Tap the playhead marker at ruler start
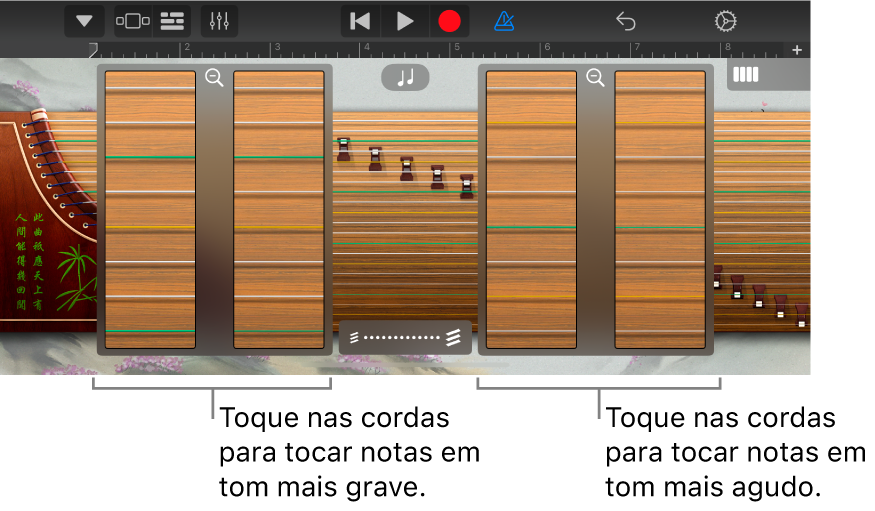Image resolution: width=875 pixels, height=511 pixels. click(x=93, y=50)
